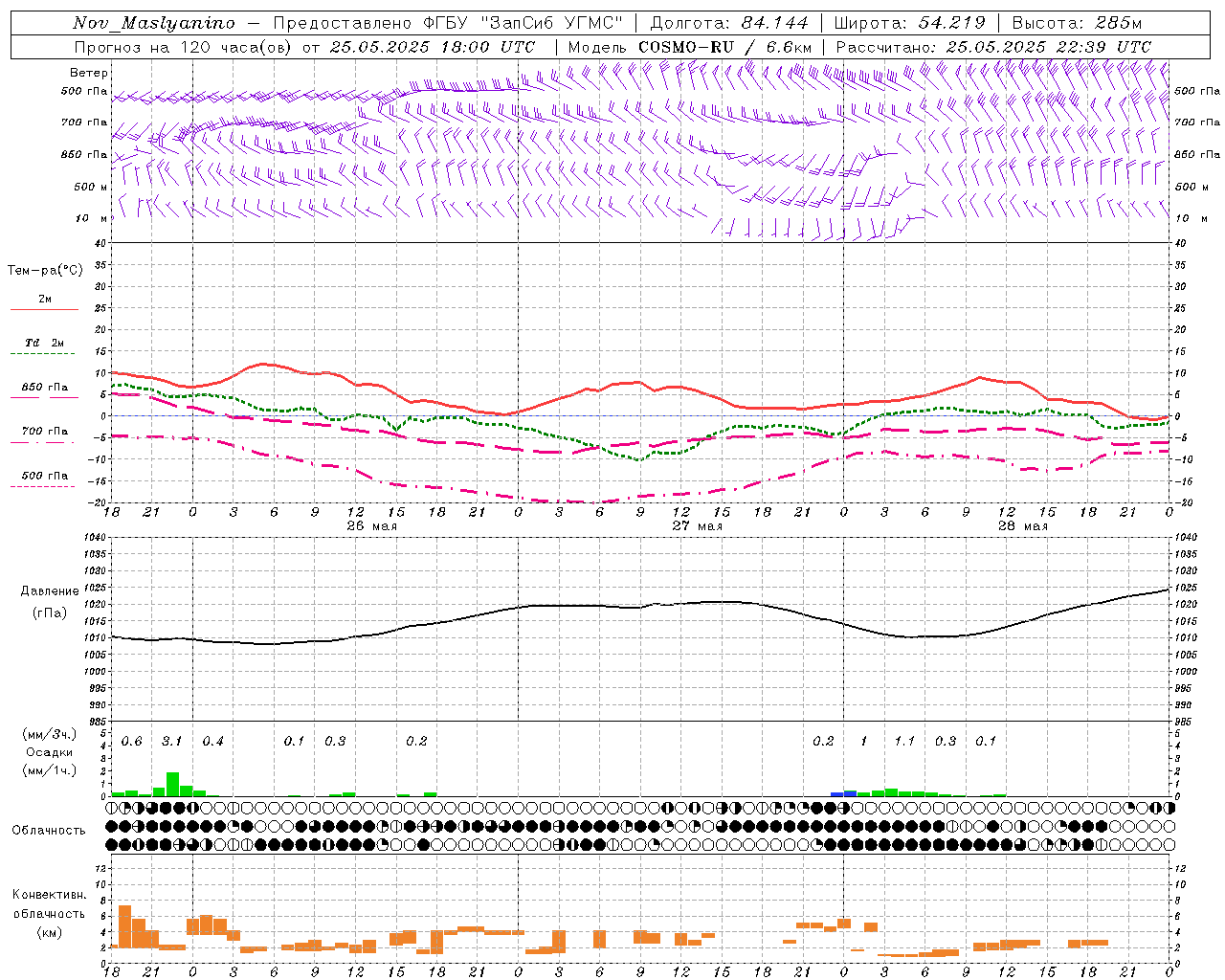Image resolution: width=1225 pixels, height=980 pixels.
Task: Click the Td 2м dew point legend label
Action: click(44, 343)
